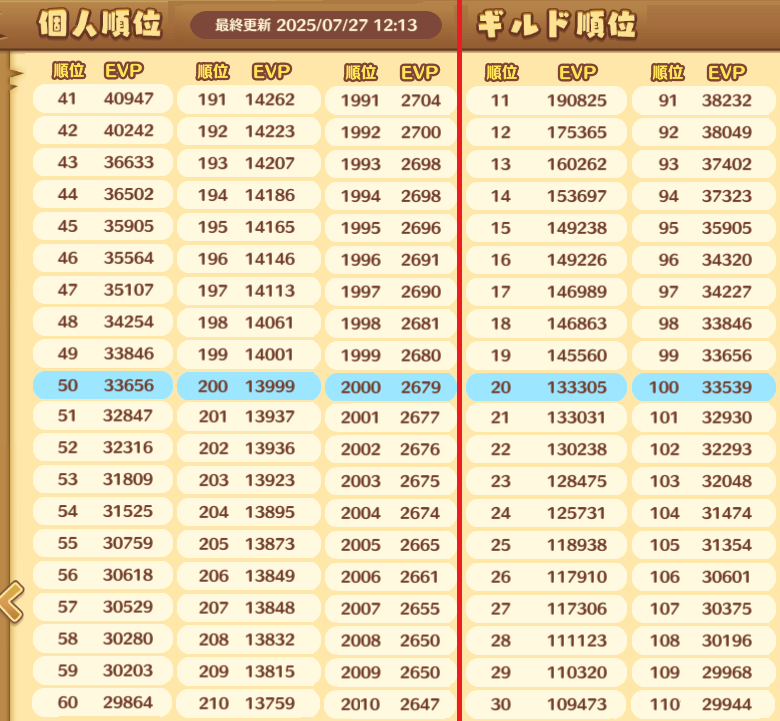Click rank 47 row with EVP 35107

click(x=103, y=290)
